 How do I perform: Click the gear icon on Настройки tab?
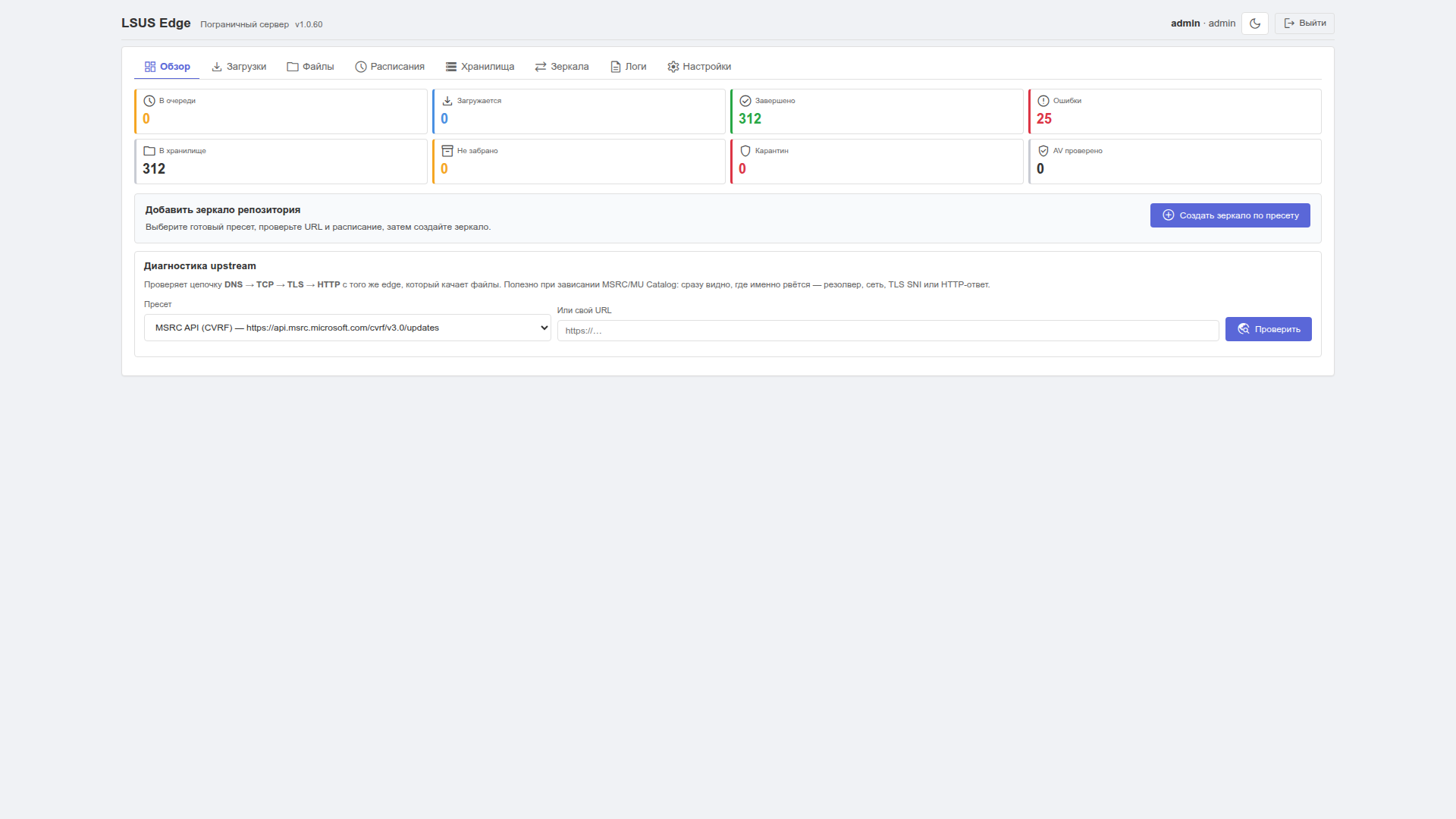tap(673, 67)
